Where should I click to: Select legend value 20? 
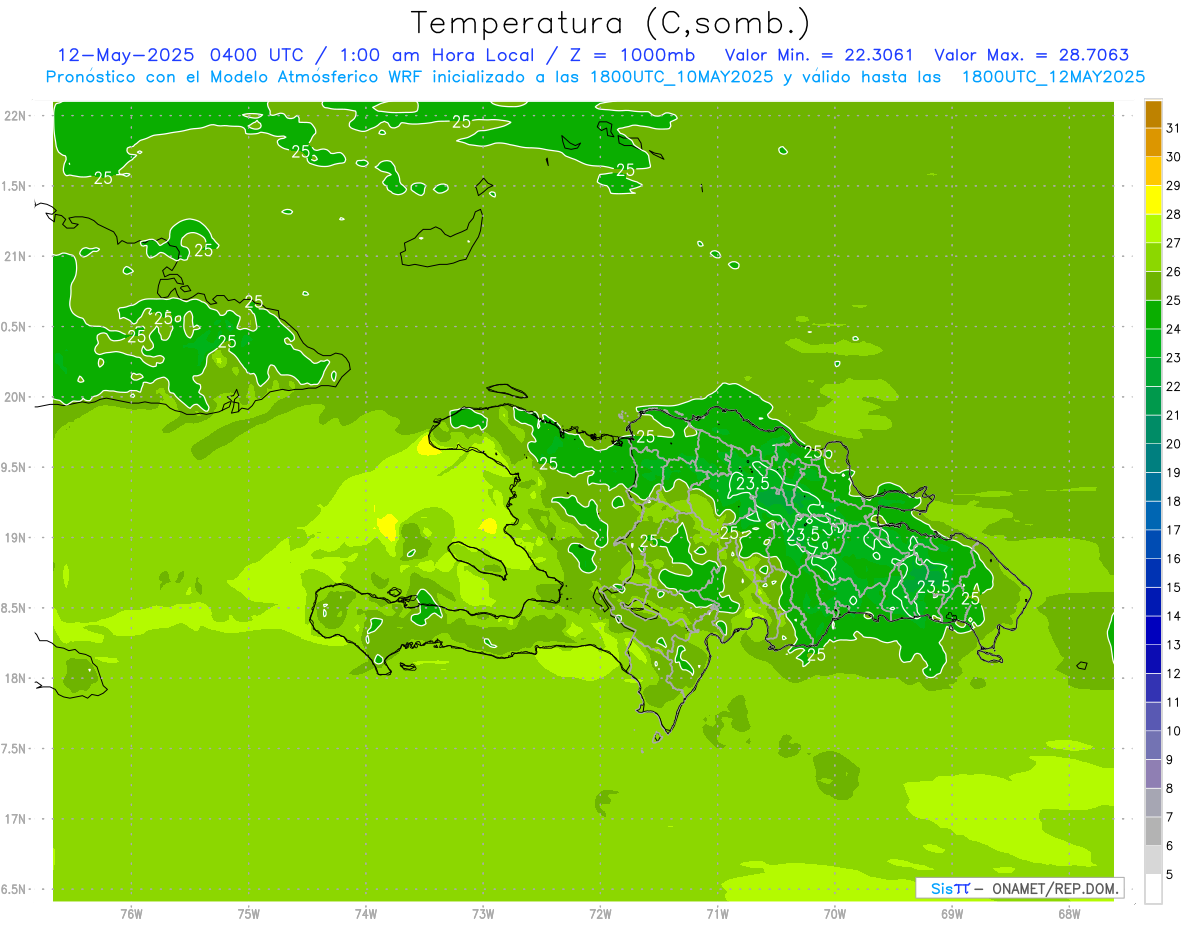[x=1174, y=444]
